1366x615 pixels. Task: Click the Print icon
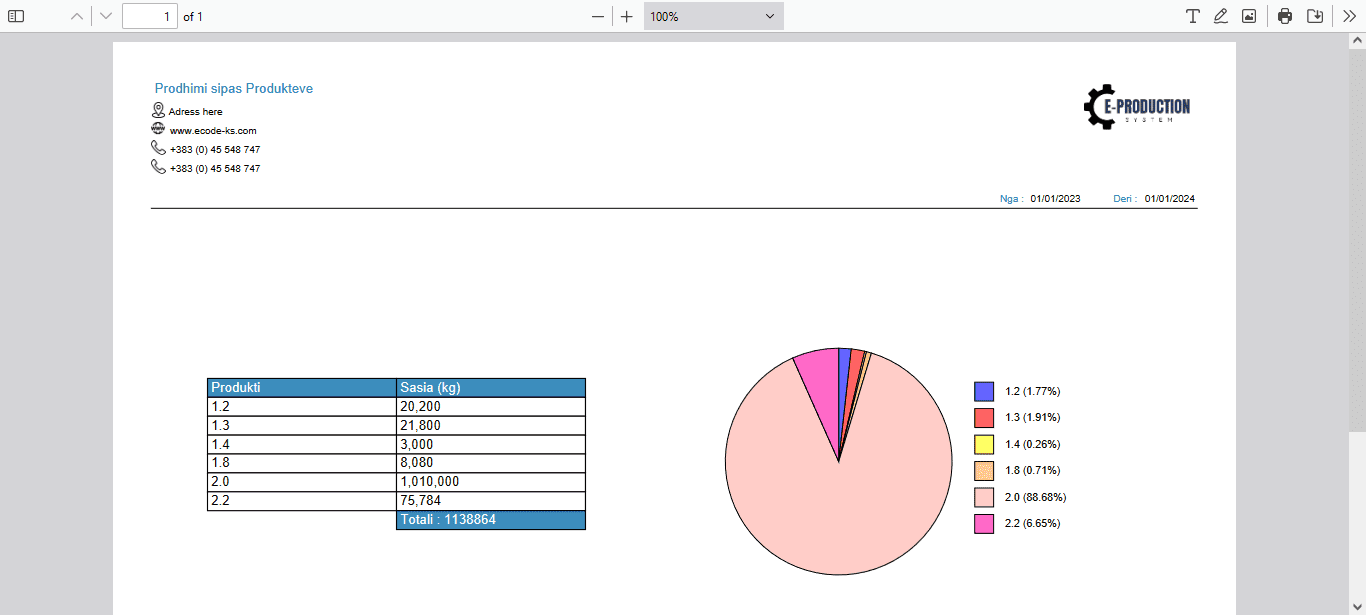click(x=1284, y=15)
